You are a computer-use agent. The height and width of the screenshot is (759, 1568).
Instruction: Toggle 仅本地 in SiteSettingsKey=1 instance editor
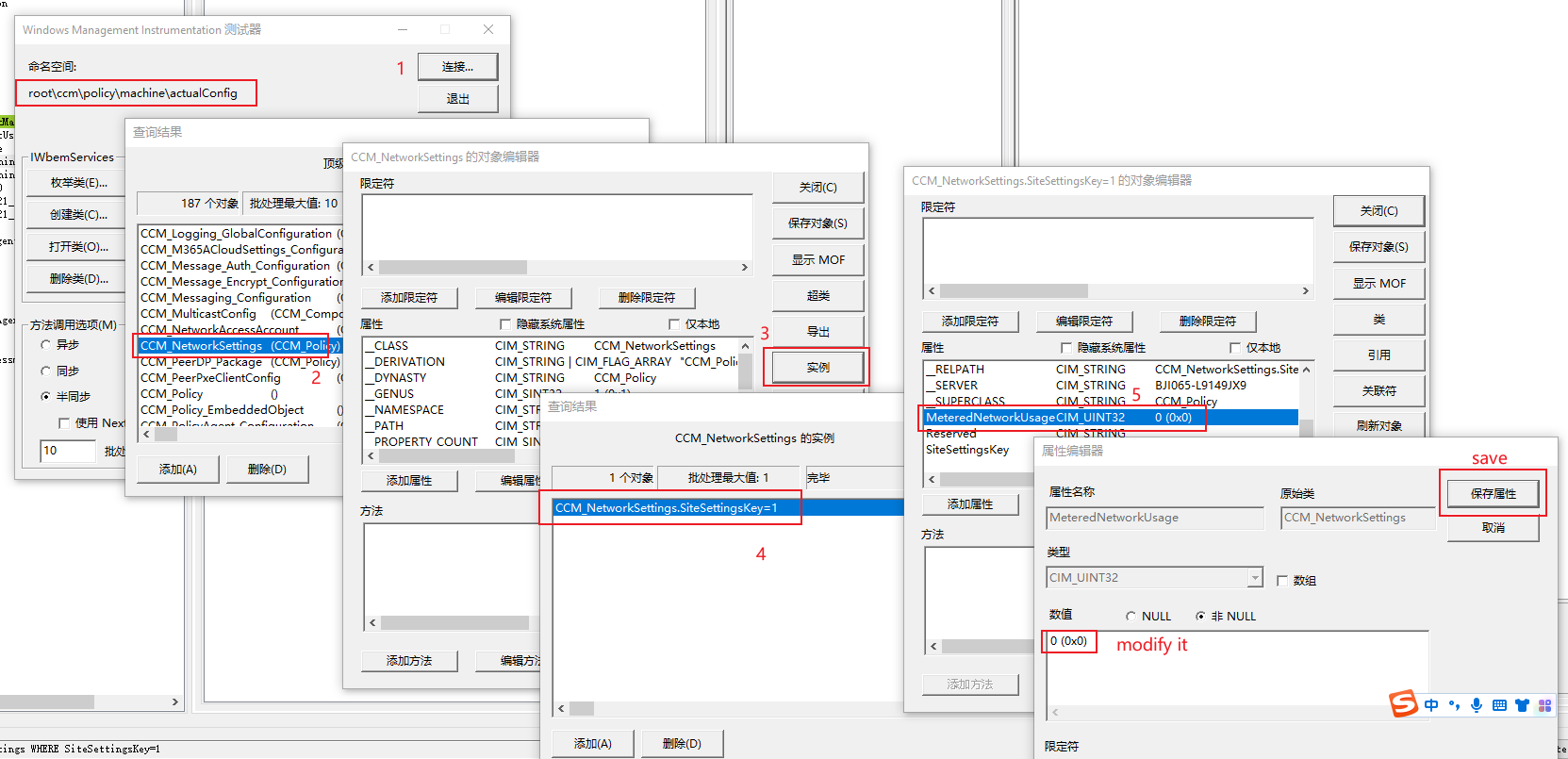1235,348
